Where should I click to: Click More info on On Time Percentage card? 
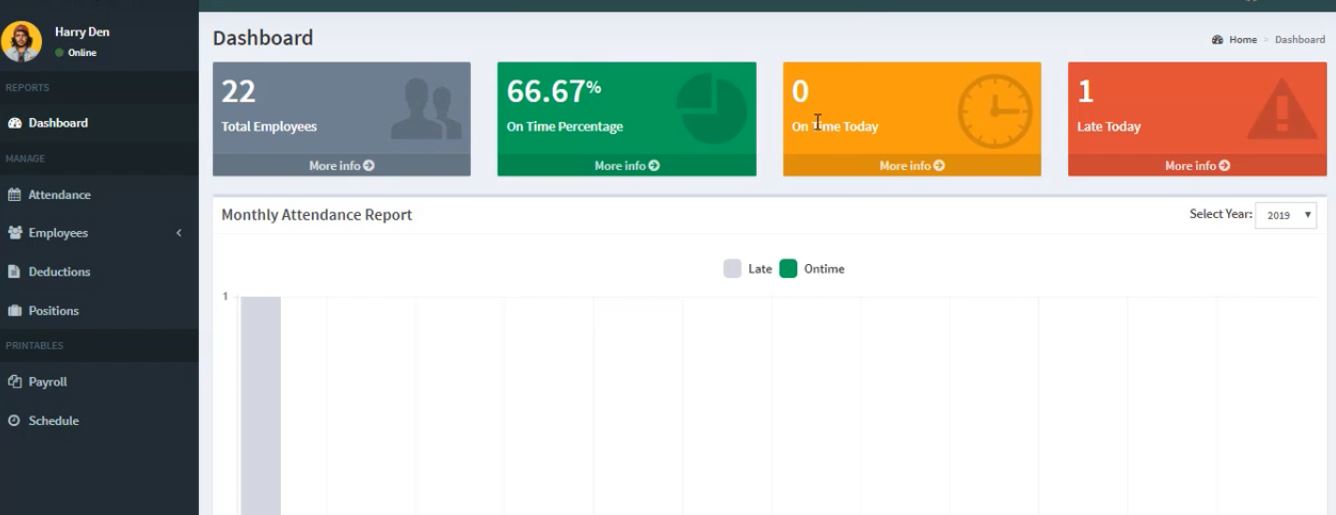(x=626, y=165)
